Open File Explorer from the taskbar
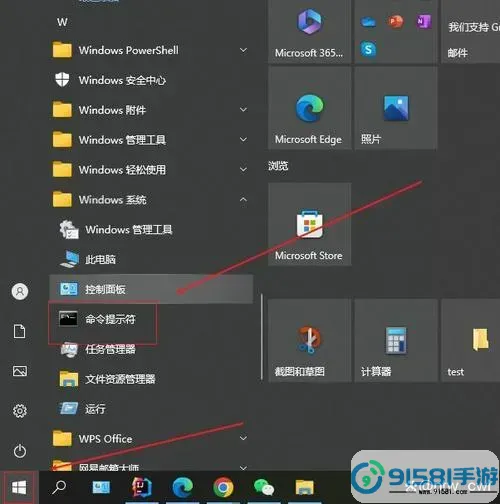Viewport: 500px width, 504px height. click(304, 488)
